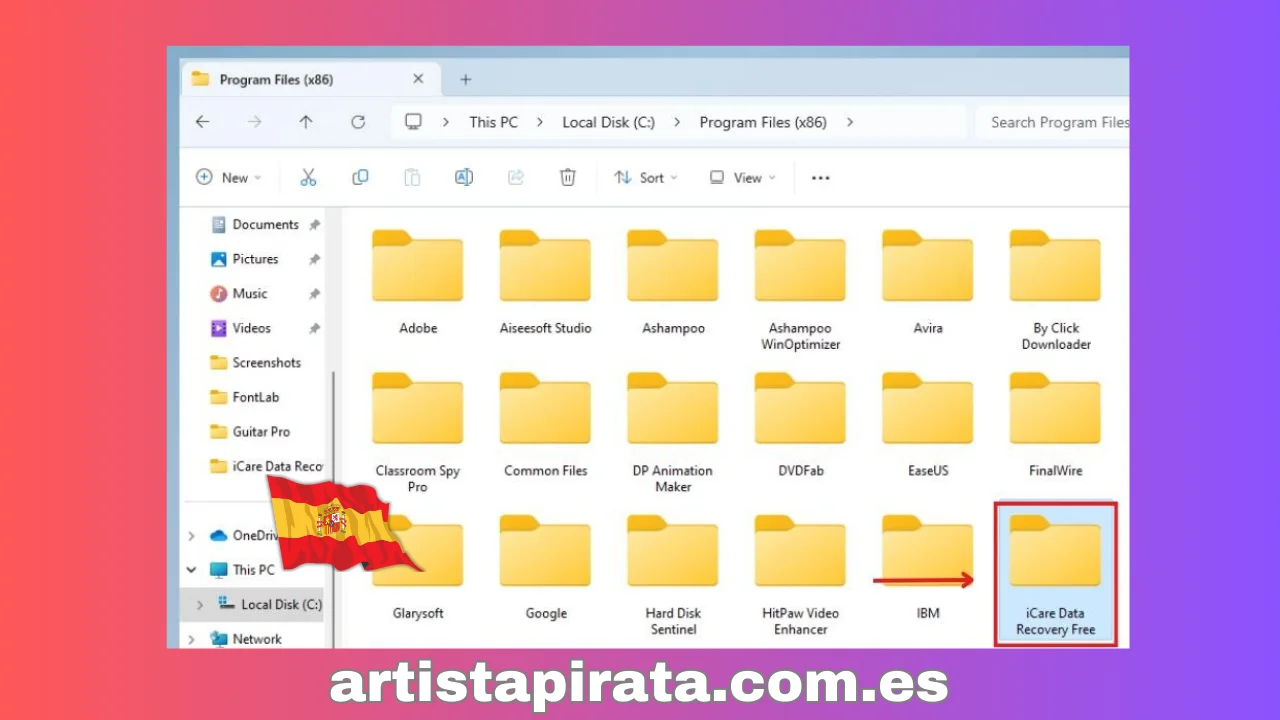Click the Delete trash icon
This screenshot has height=720, width=1280.
point(567,177)
